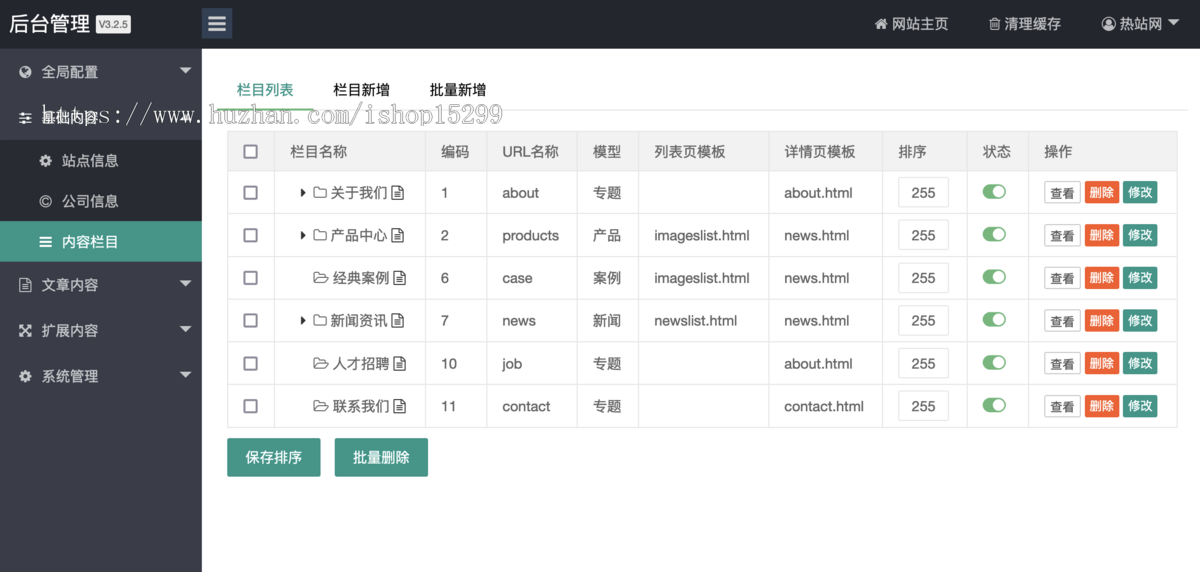Click the folder icon of 关于我们

pos(320,193)
